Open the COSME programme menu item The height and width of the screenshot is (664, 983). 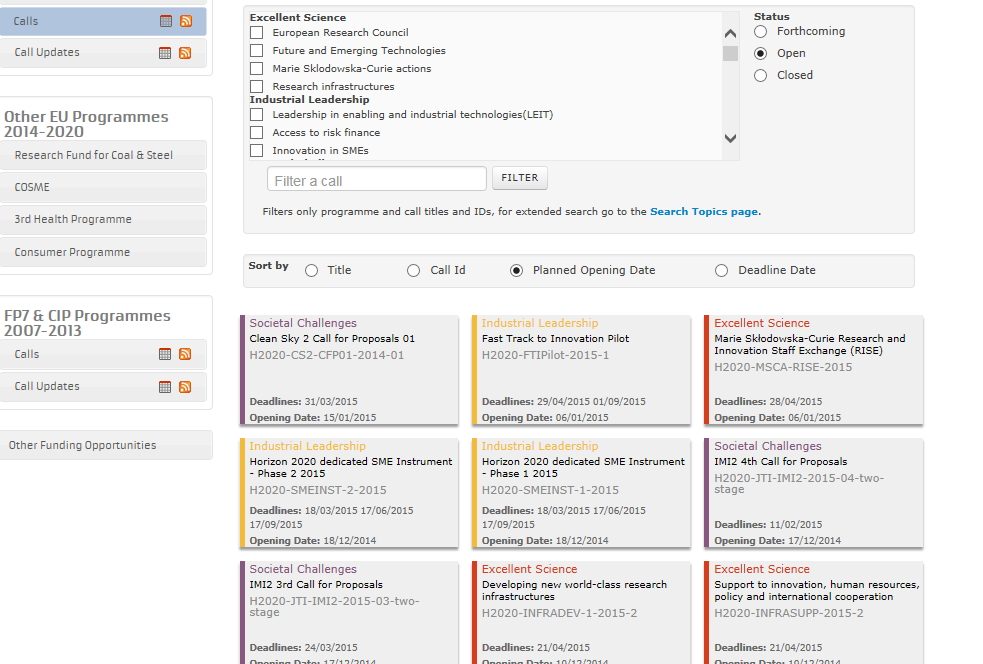coord(103,187)
